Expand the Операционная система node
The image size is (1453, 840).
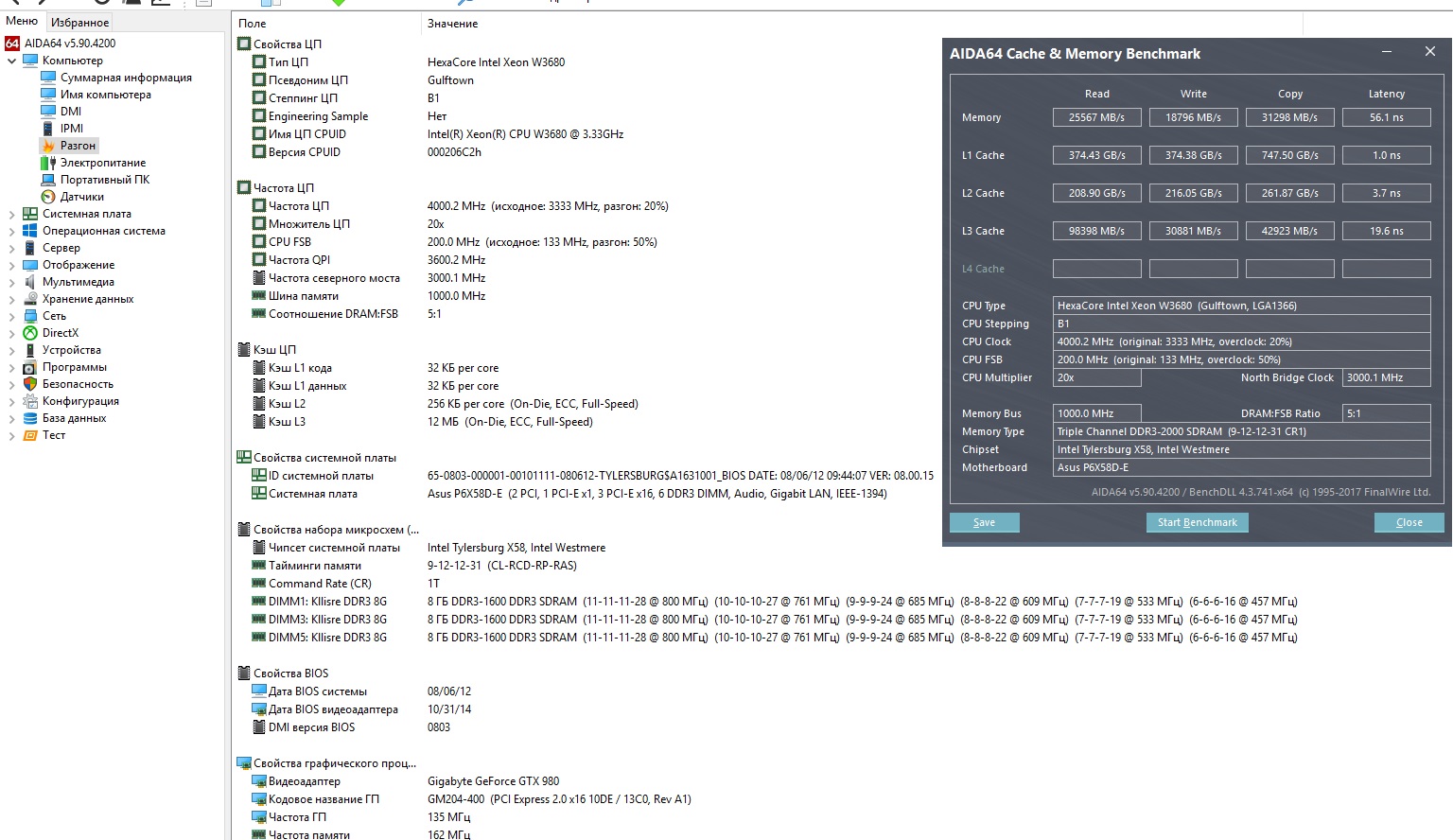[11, 231]
